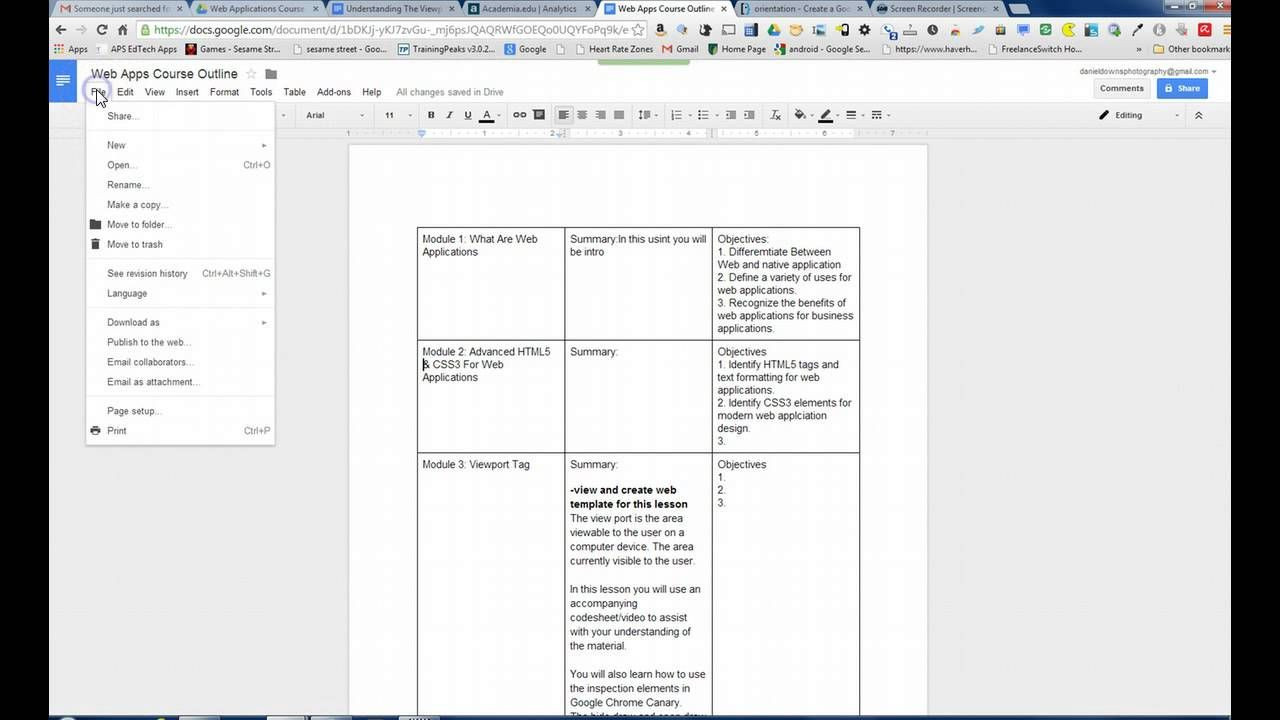Choose Page setup from File menu
The image size is (1280, 720).
180,411
